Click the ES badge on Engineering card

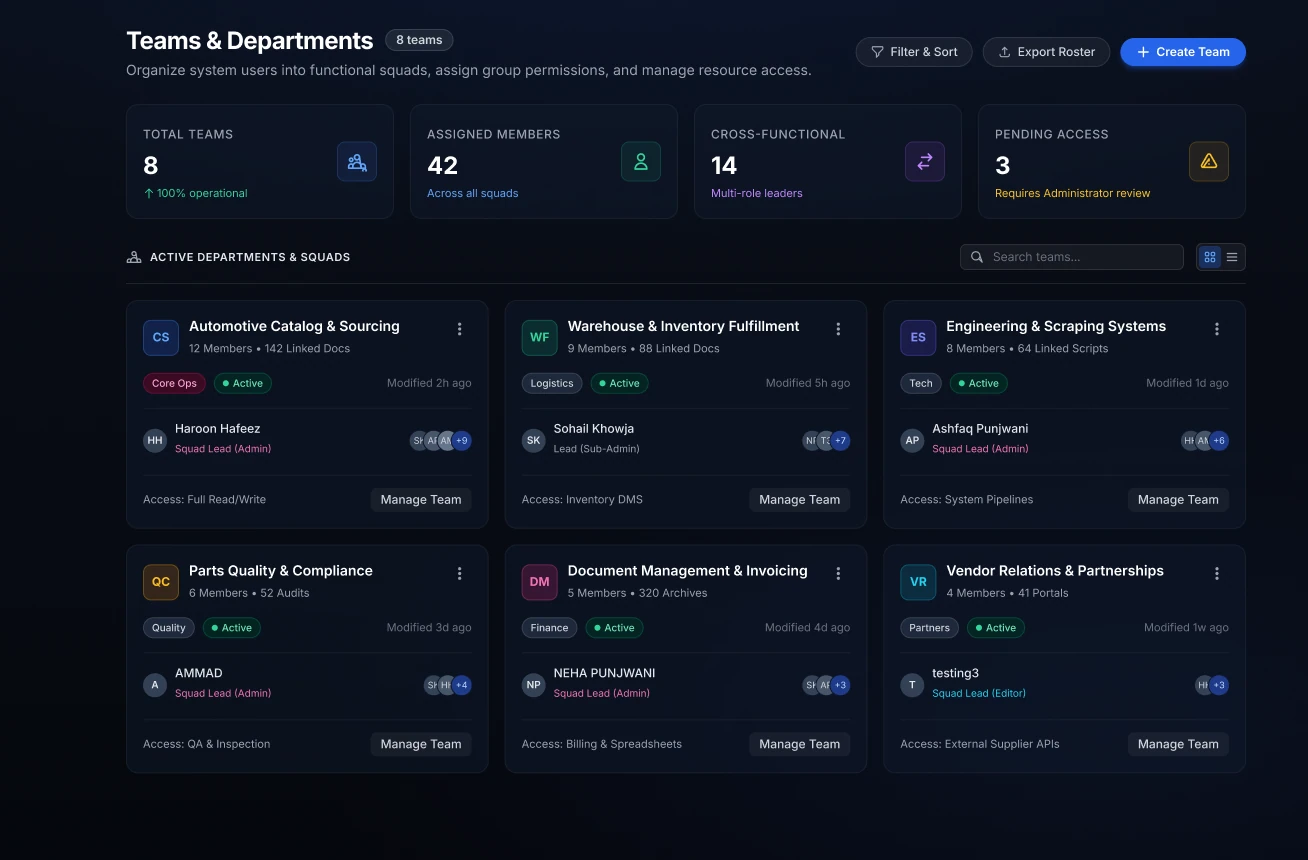918,337
